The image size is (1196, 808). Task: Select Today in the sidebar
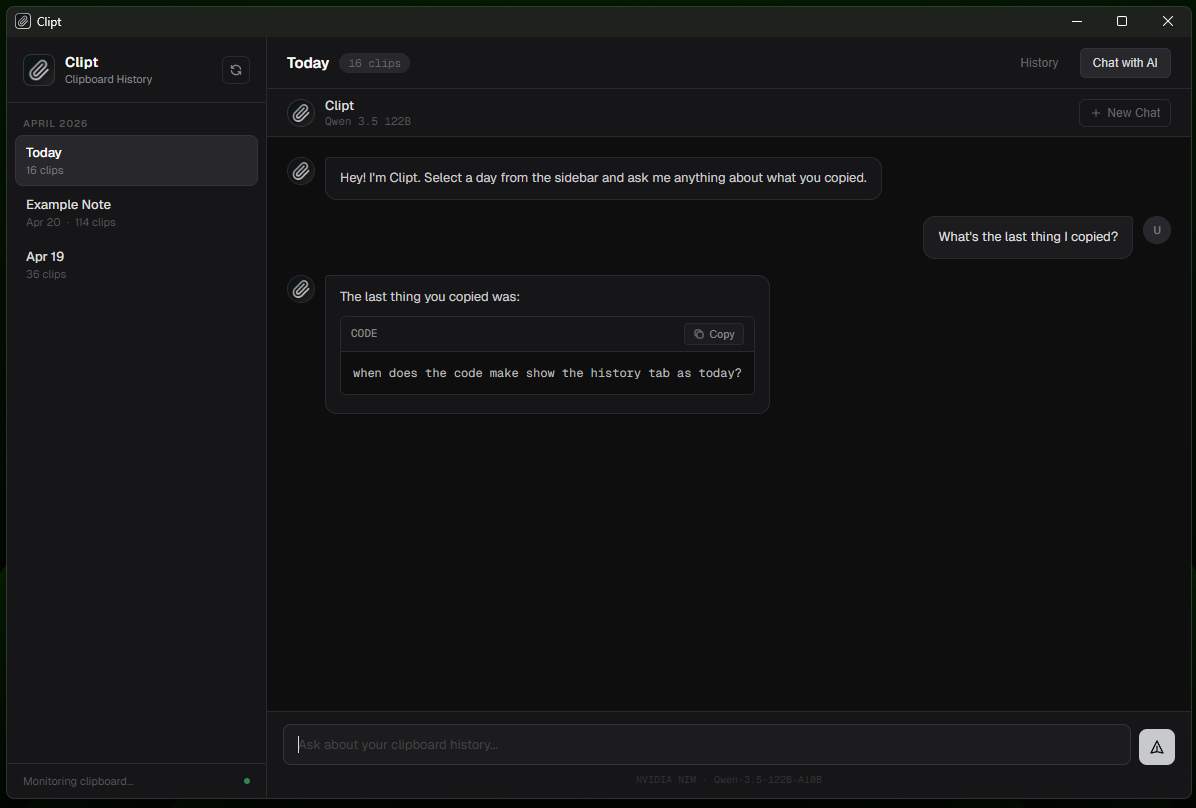[137, 160]
